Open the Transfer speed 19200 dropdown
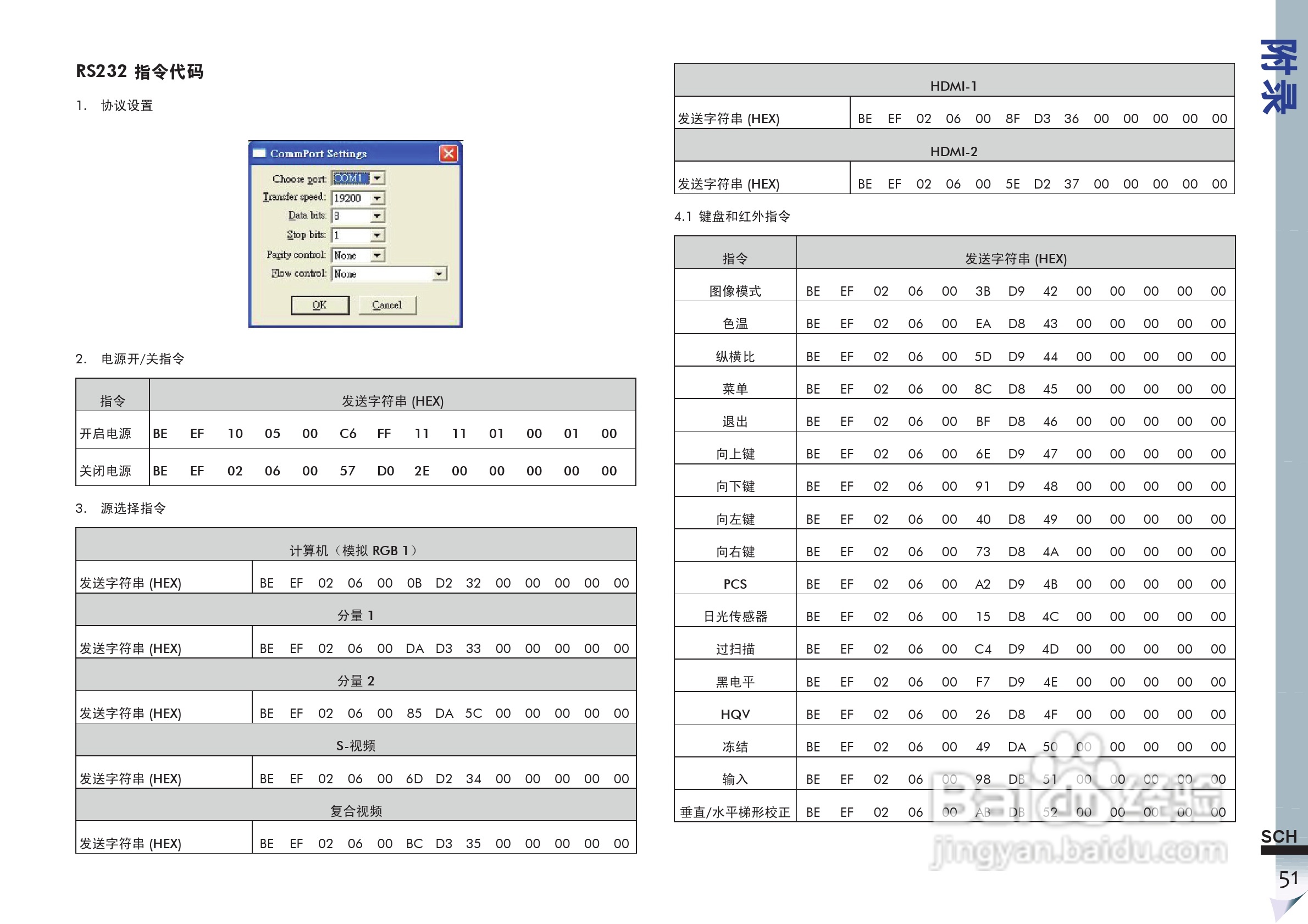The width and height of the screenshot is (1308, 924). (377, 198)
